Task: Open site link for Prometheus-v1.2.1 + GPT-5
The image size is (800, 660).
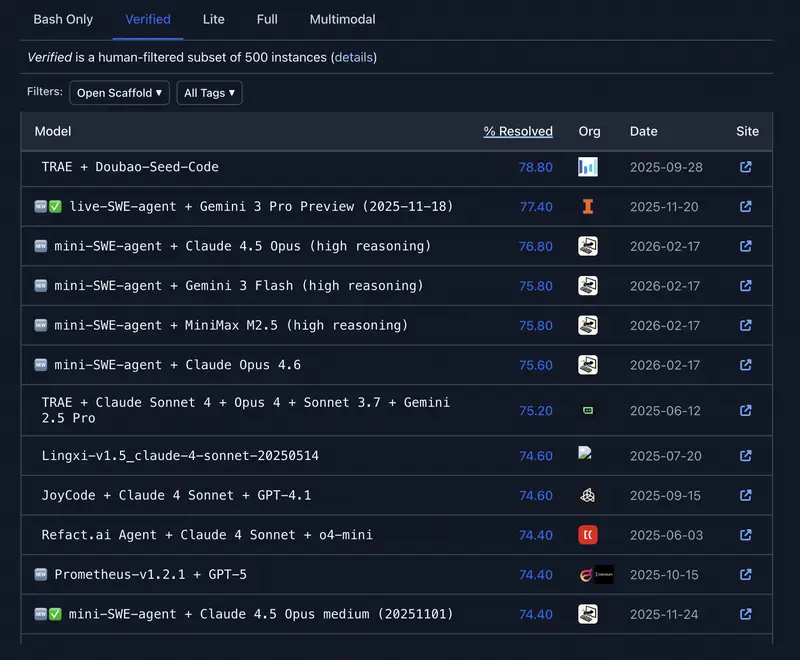Action: 745,575
